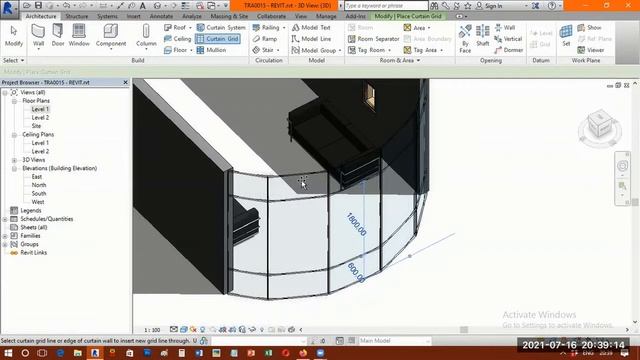Switch to the Architecture tab

41,16
